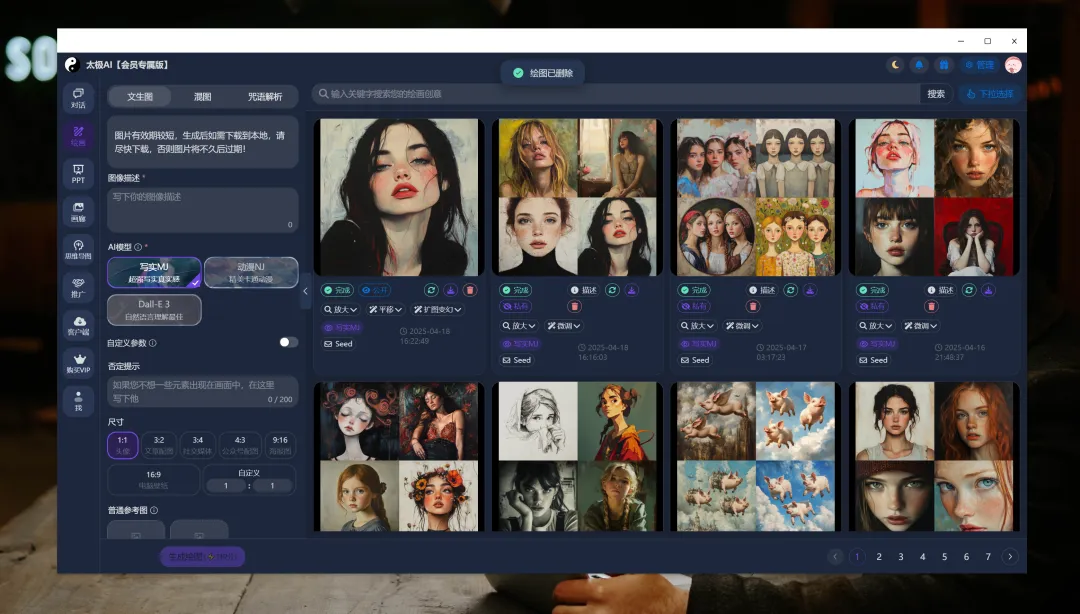Open the 思维导图 mind map sidebar icon
The height and width of the screenshot is (614, 1080).
point(78,249)
